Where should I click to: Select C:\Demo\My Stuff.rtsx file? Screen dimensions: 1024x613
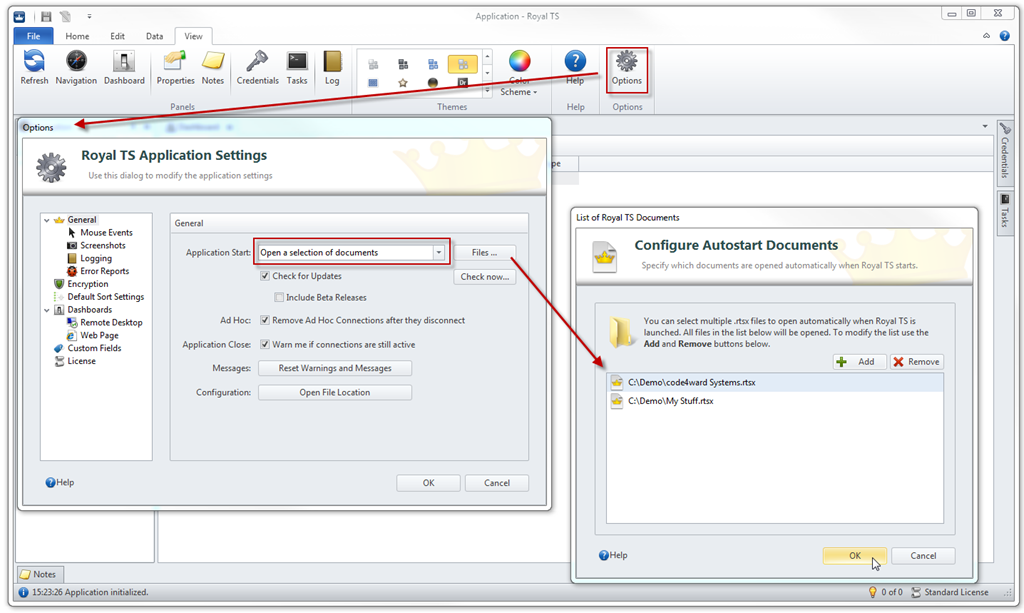775,401
